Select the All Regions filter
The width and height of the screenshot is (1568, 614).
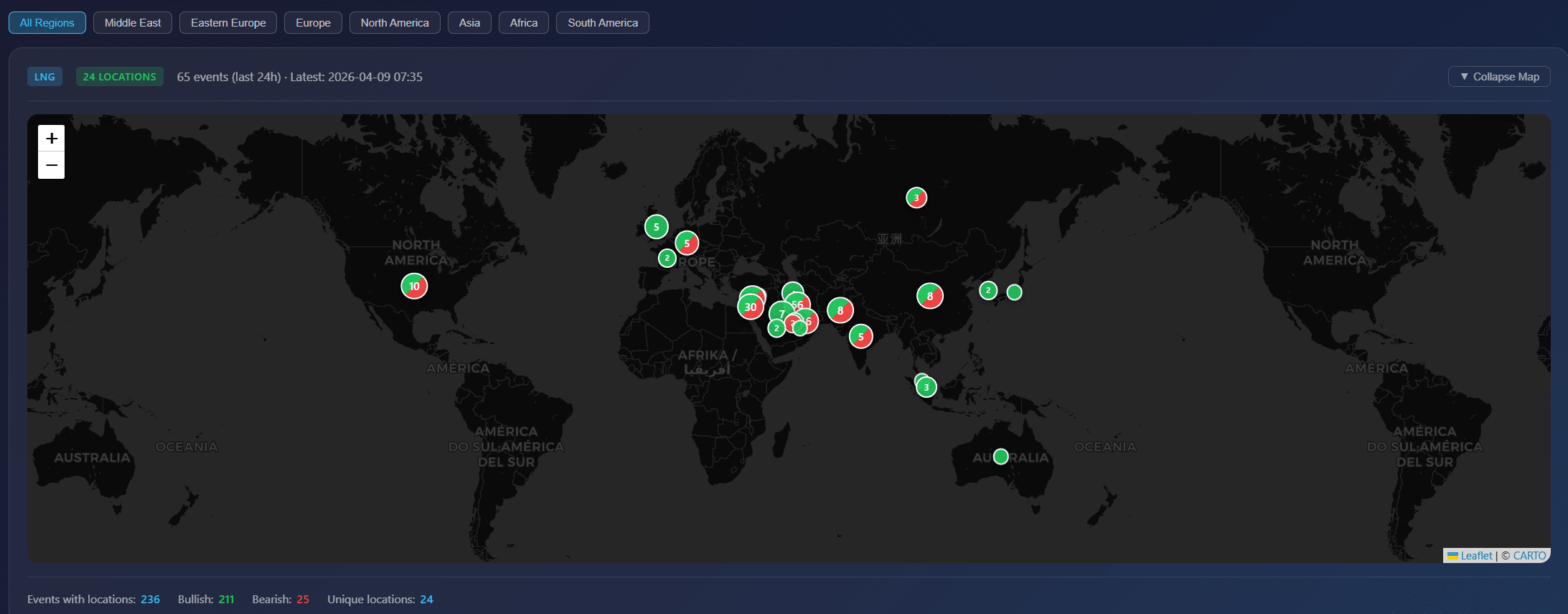pyautogui.click(x=47, y=23)
